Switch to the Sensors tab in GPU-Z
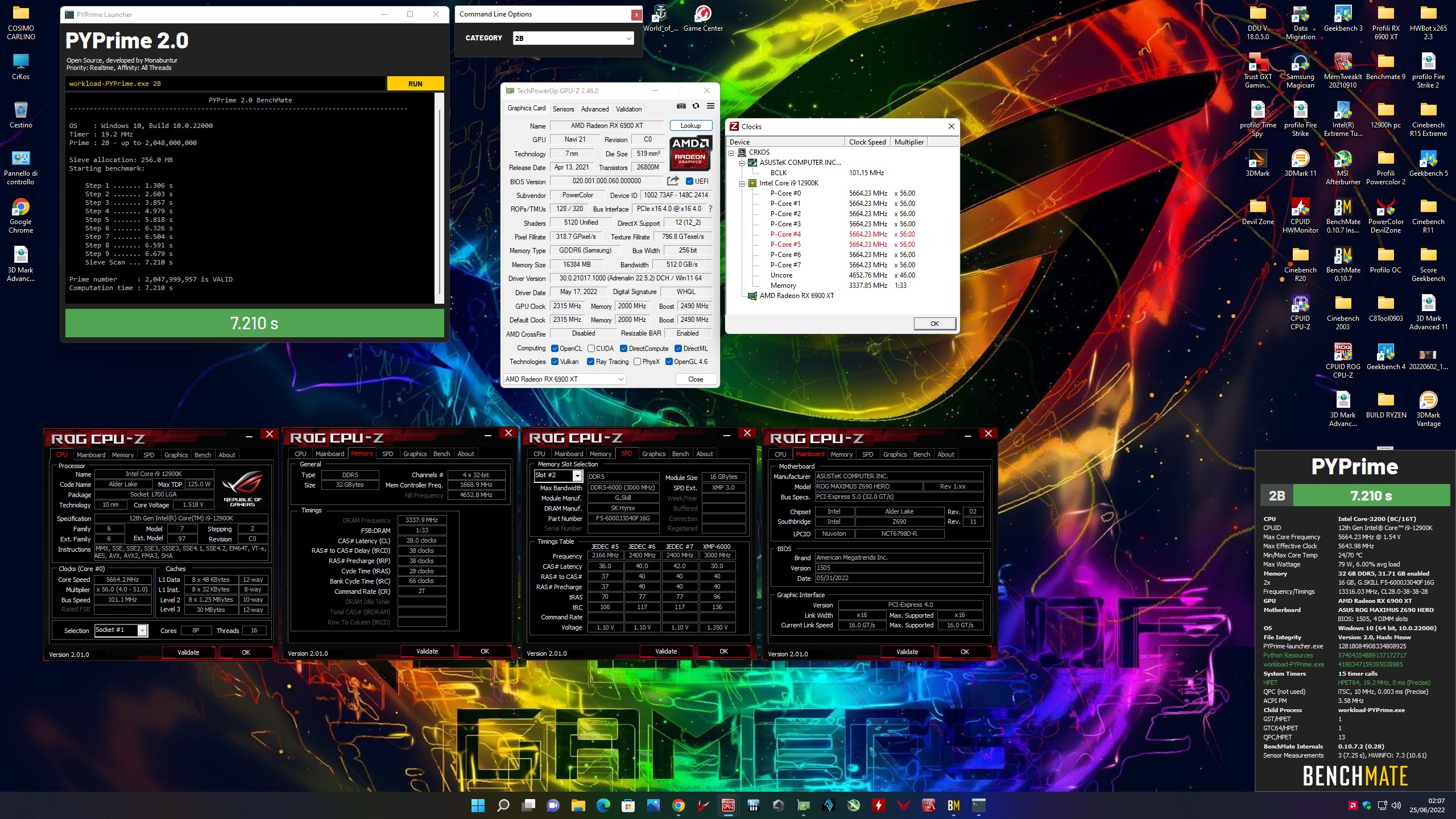Viewport: 1456px width, 819px height. tap(563, 109)
